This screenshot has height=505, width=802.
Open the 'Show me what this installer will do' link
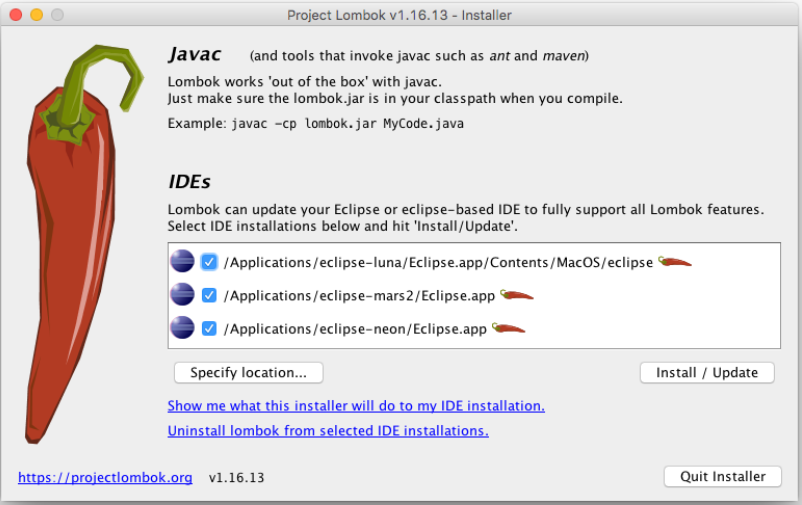(356, 406)
